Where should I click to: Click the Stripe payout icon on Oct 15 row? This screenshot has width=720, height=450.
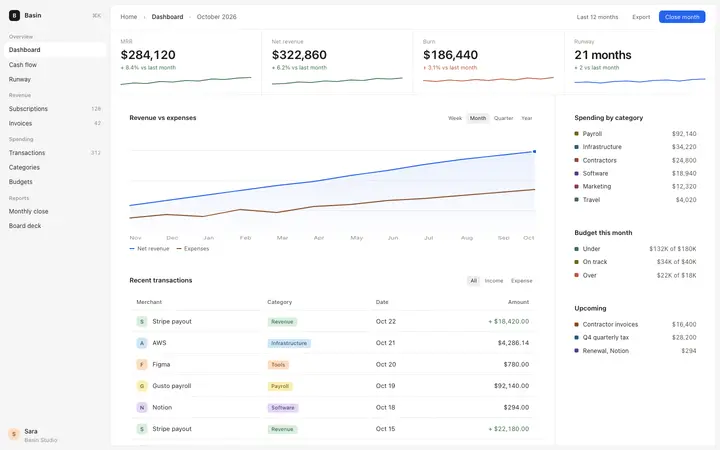(x=142, y=429)
